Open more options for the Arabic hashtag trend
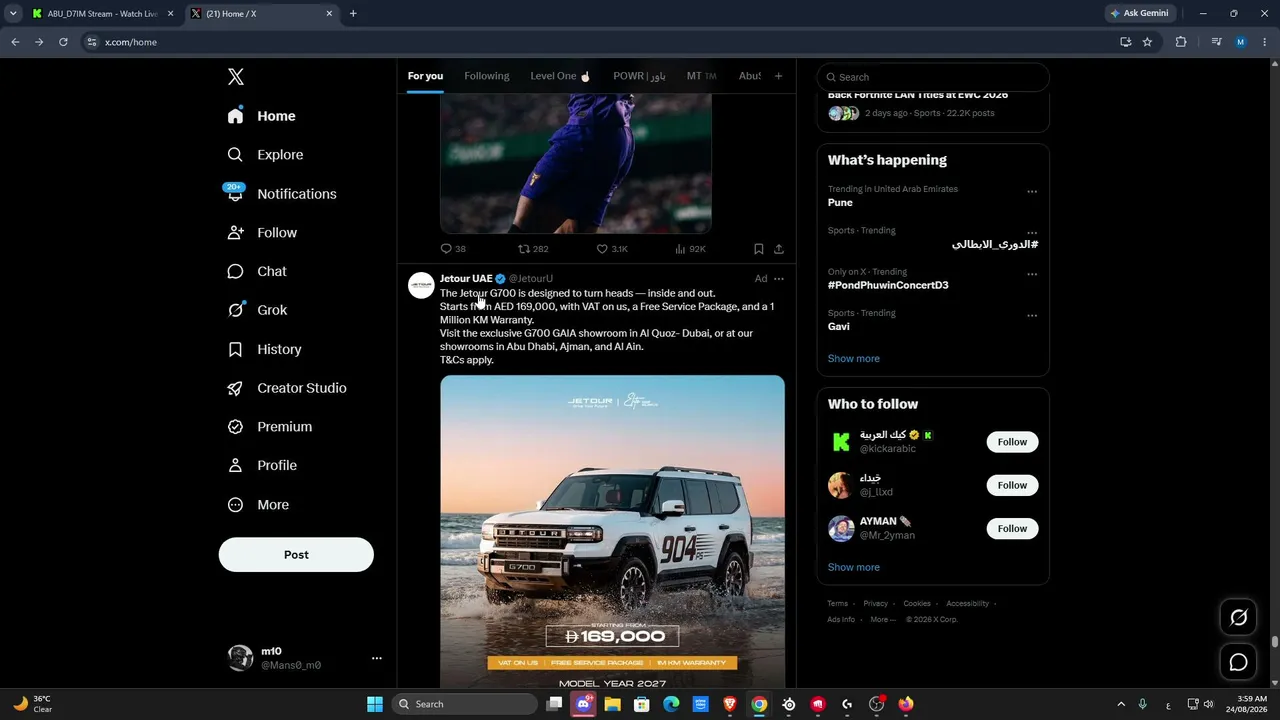Image resolution: width=1280 pixels, height=720 pixels. [x=1032, y=233]
